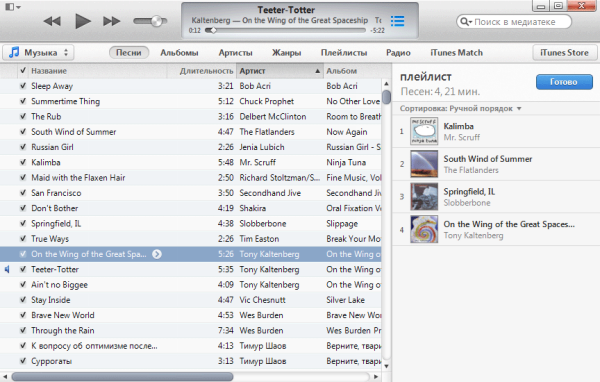600x382 pixels.
Task: Select the Through the Rain song
Action: [x=63, y=331]
